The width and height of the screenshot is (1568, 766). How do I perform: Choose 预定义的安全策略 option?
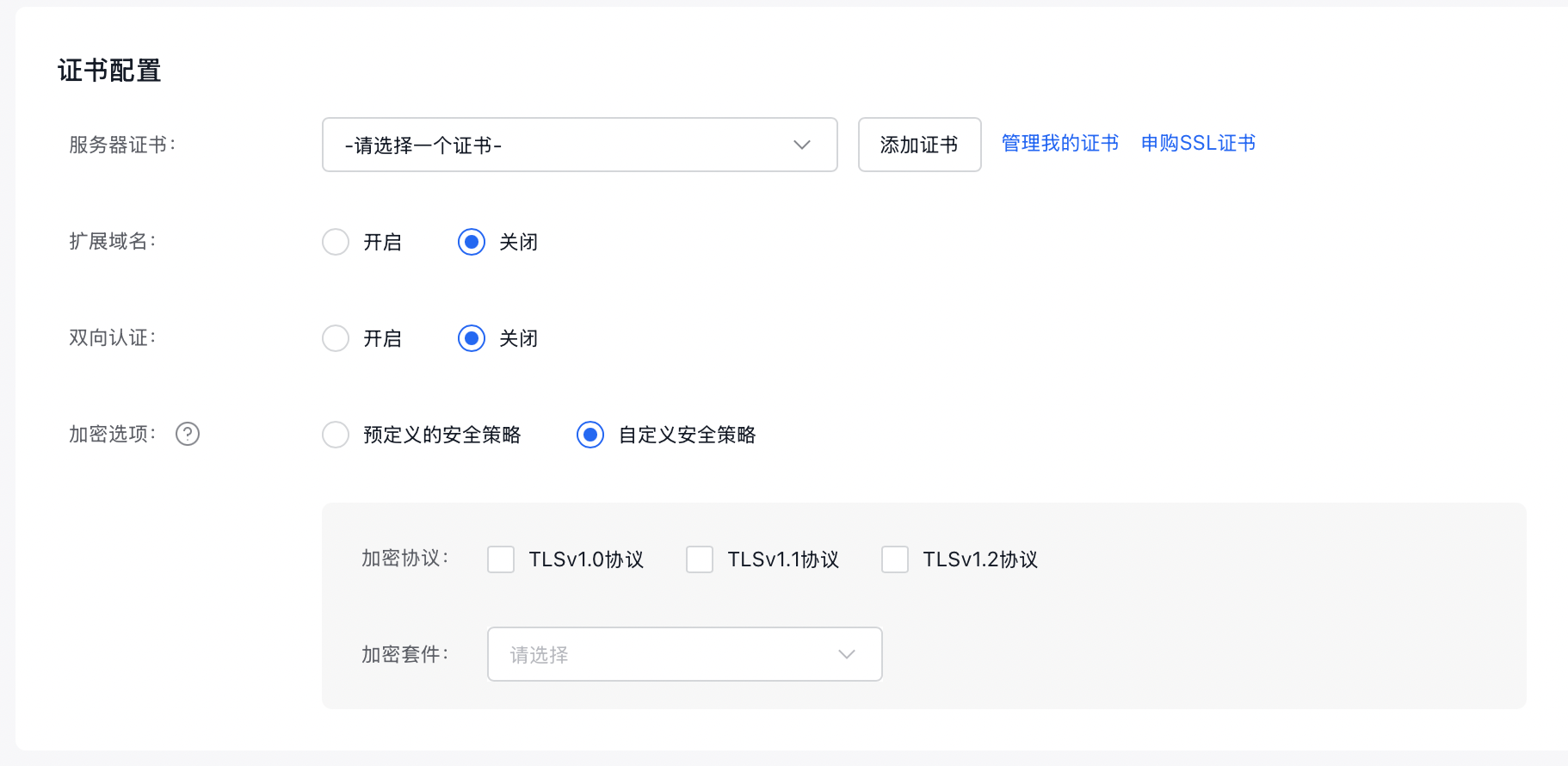click(336, 435)
